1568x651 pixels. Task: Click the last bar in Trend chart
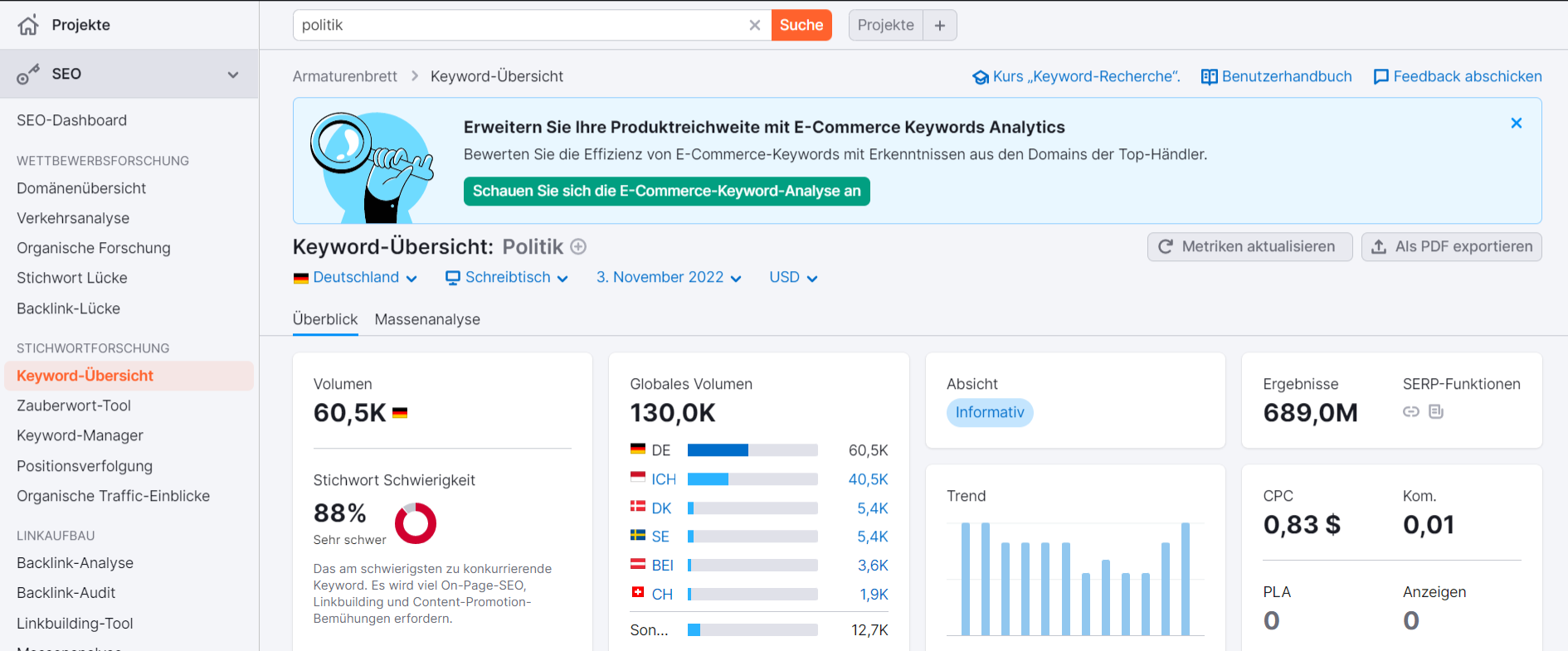click(x=1186, y=579)
